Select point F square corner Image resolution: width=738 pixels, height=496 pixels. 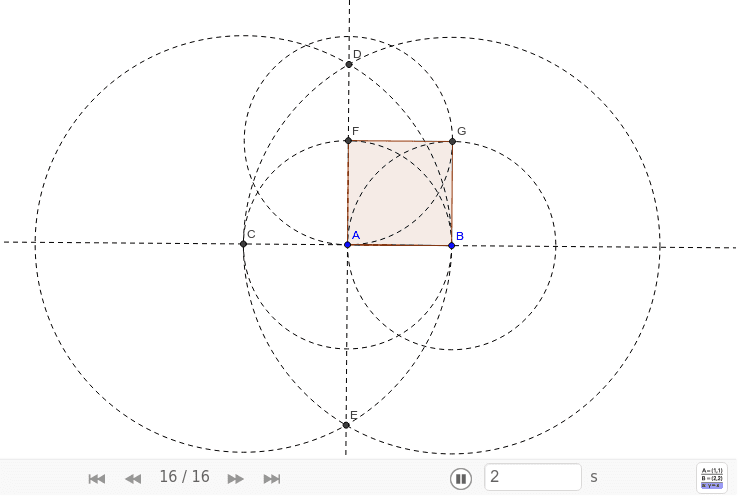click(348, 140)
